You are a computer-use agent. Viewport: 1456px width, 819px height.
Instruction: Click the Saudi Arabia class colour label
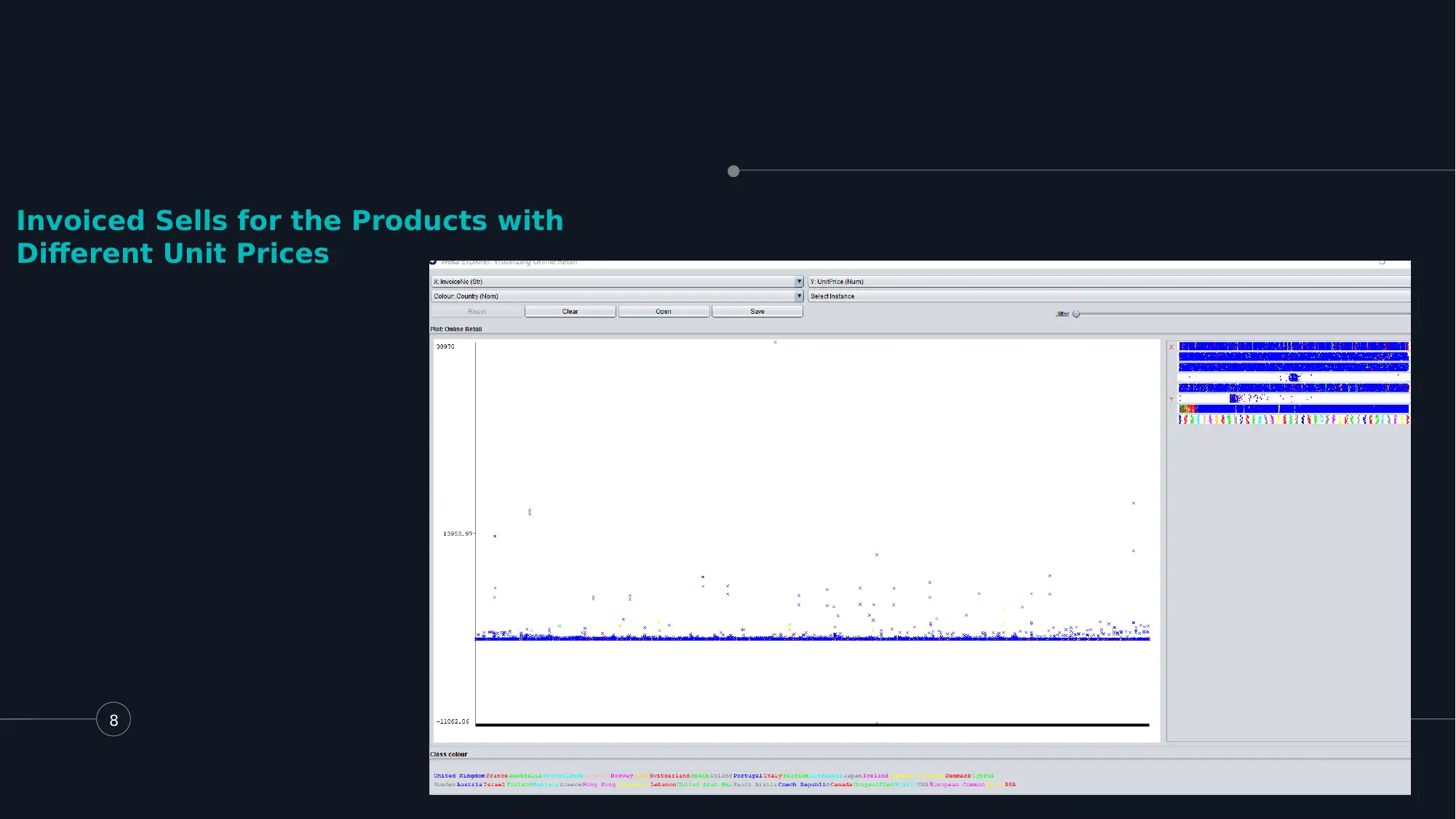[x=755, y=784]
